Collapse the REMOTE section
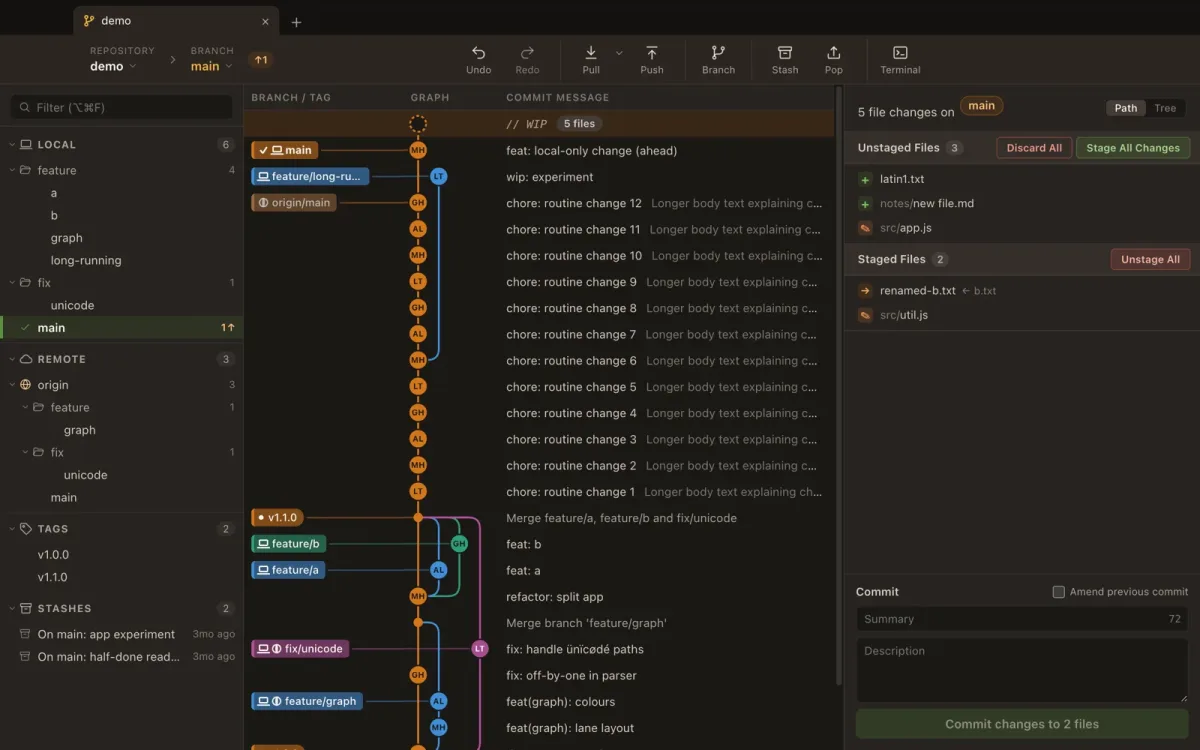This screenshot has width=1200, height=750. pyautogui.click(x=12, y=359)
